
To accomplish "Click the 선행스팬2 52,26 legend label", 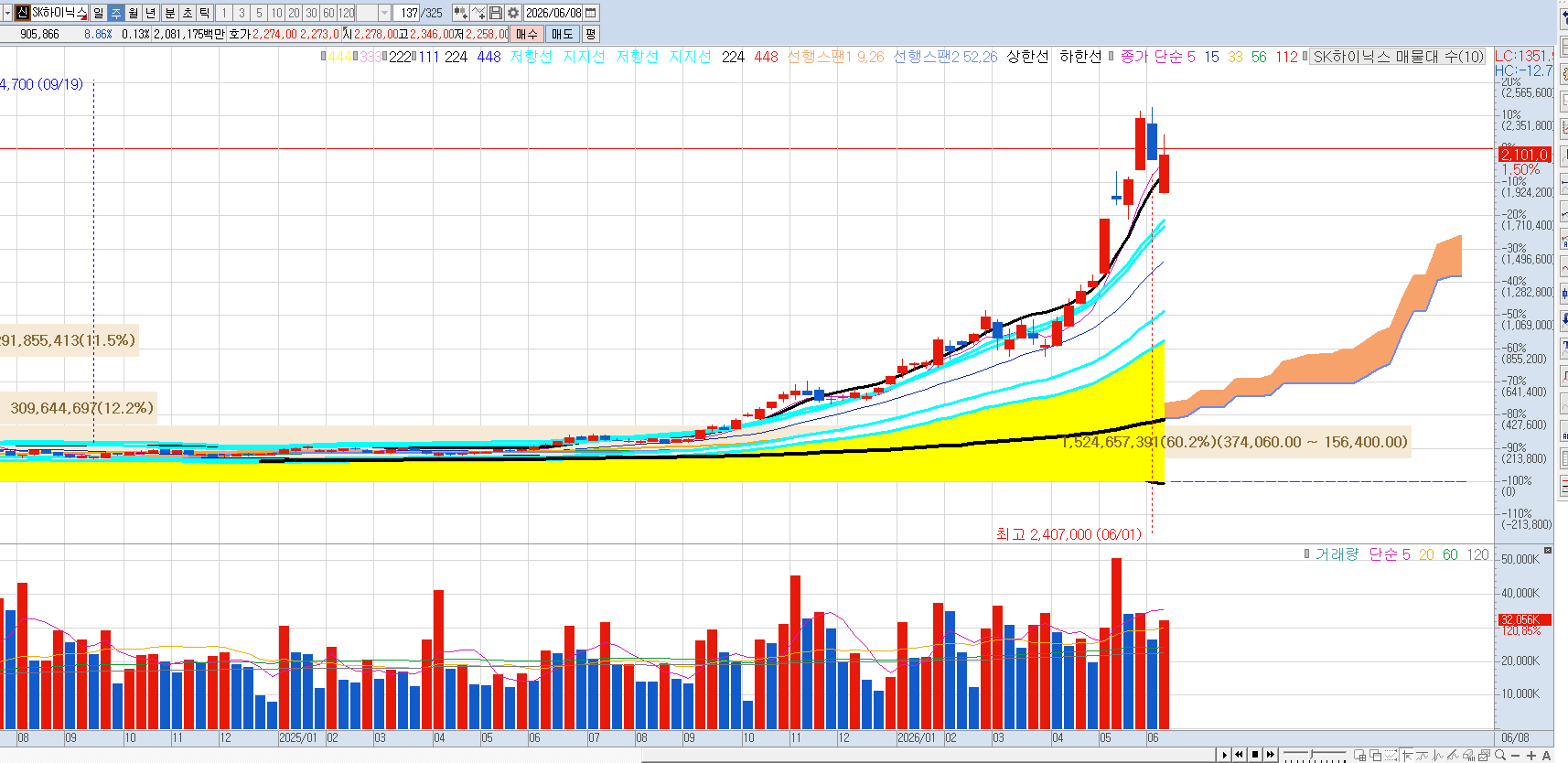I will 945,57.
